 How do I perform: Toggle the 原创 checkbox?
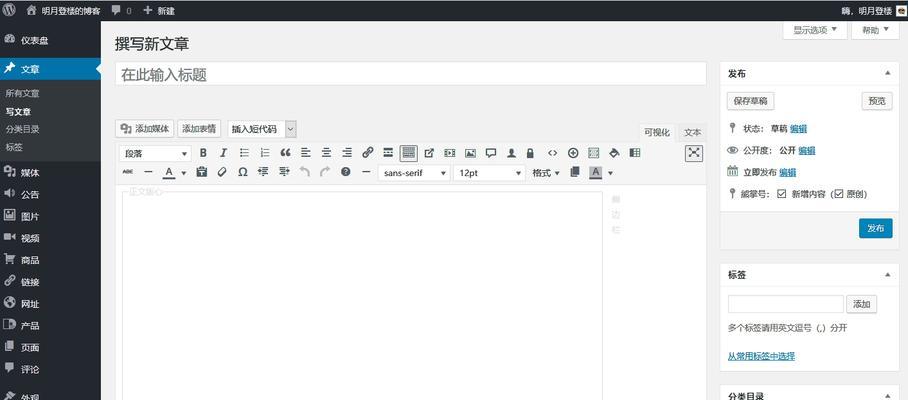point(839,194)
